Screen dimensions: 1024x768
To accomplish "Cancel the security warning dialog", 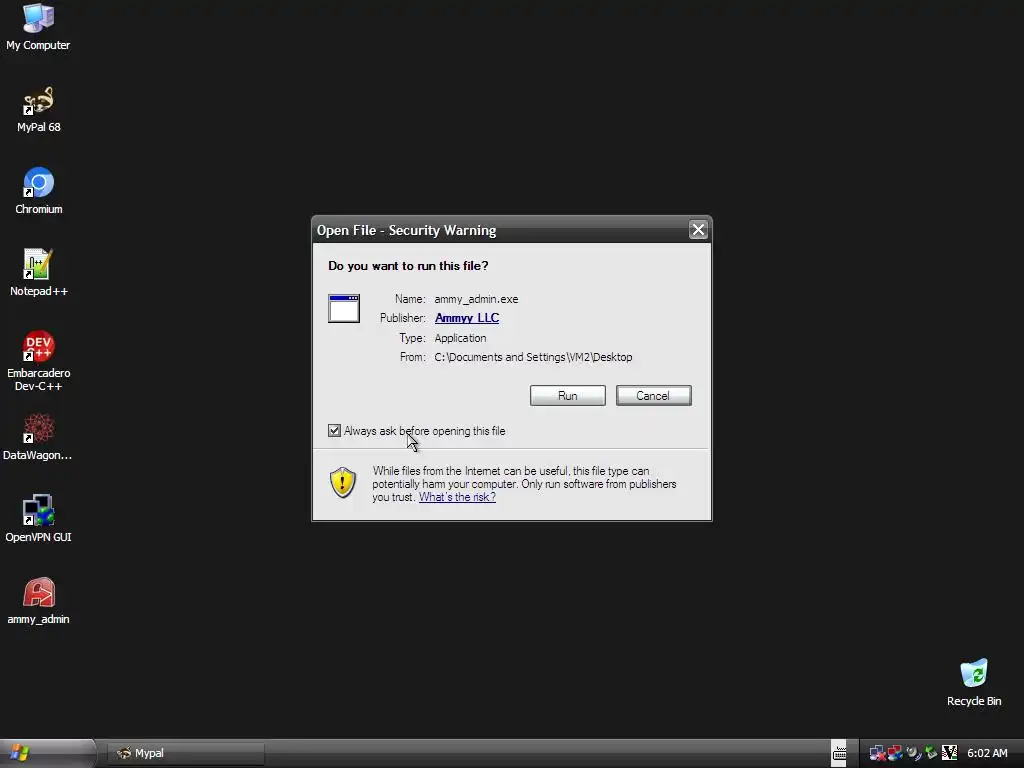I will click(653, 396).
